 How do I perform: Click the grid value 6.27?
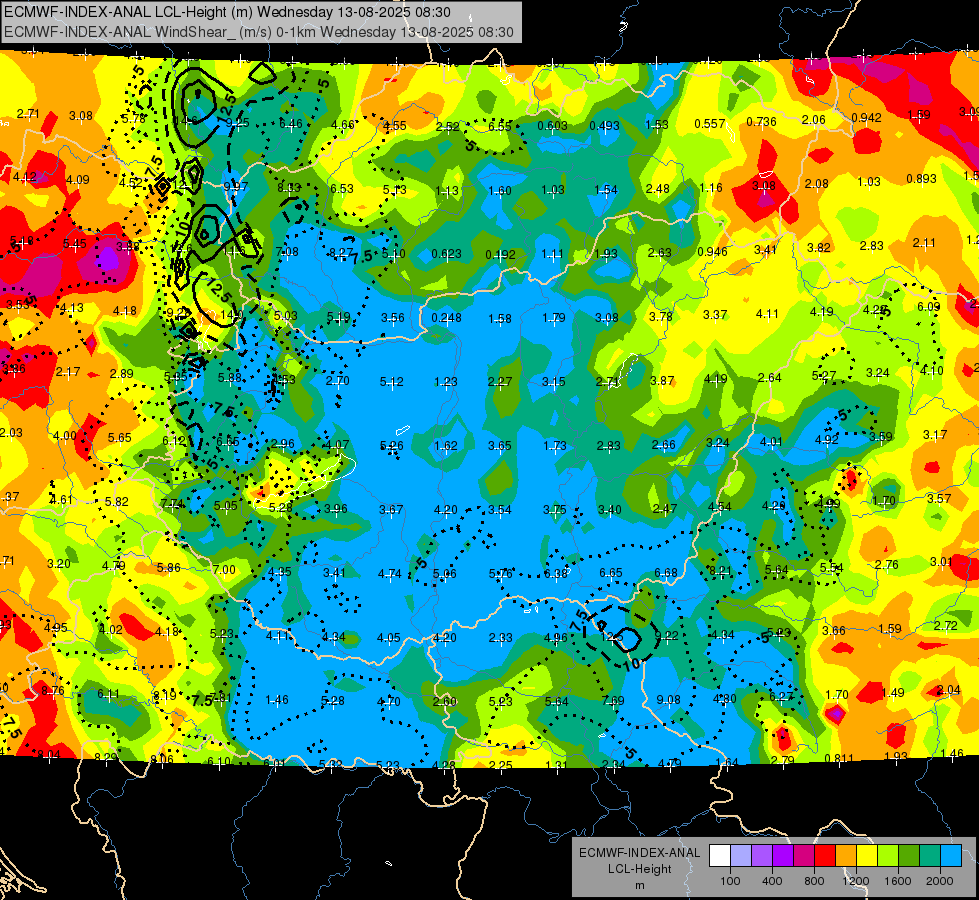(x=781, y=696)
